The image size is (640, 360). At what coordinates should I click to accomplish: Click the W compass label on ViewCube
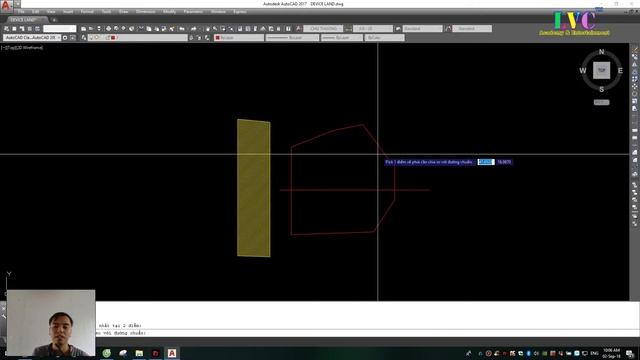(x=583, y=71)
